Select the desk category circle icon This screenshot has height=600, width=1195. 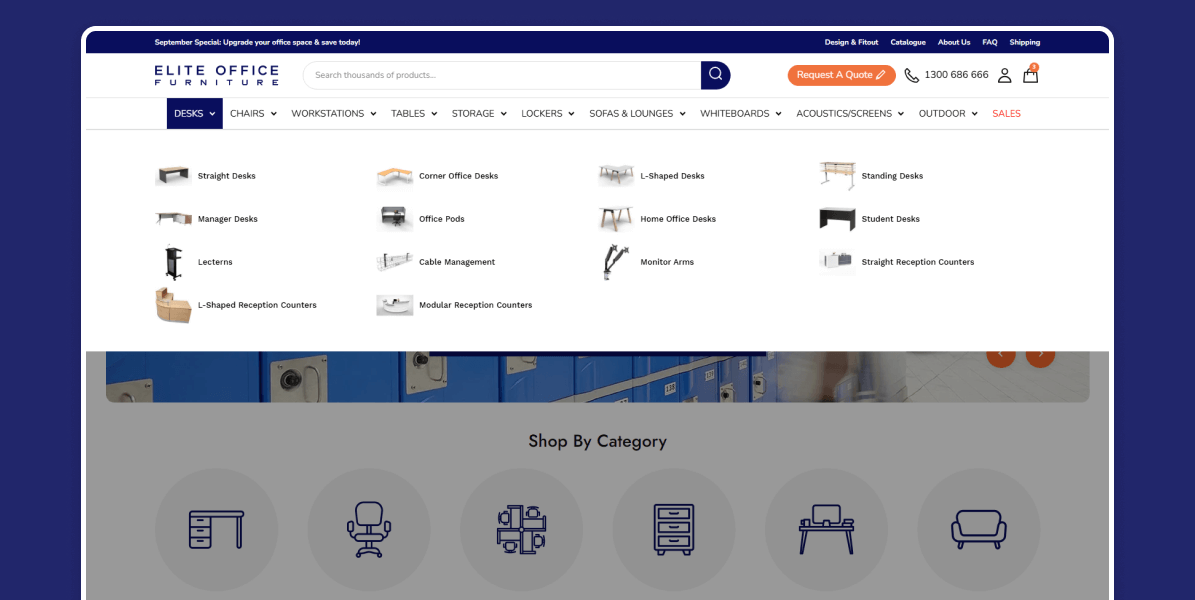tap(216, 529)
